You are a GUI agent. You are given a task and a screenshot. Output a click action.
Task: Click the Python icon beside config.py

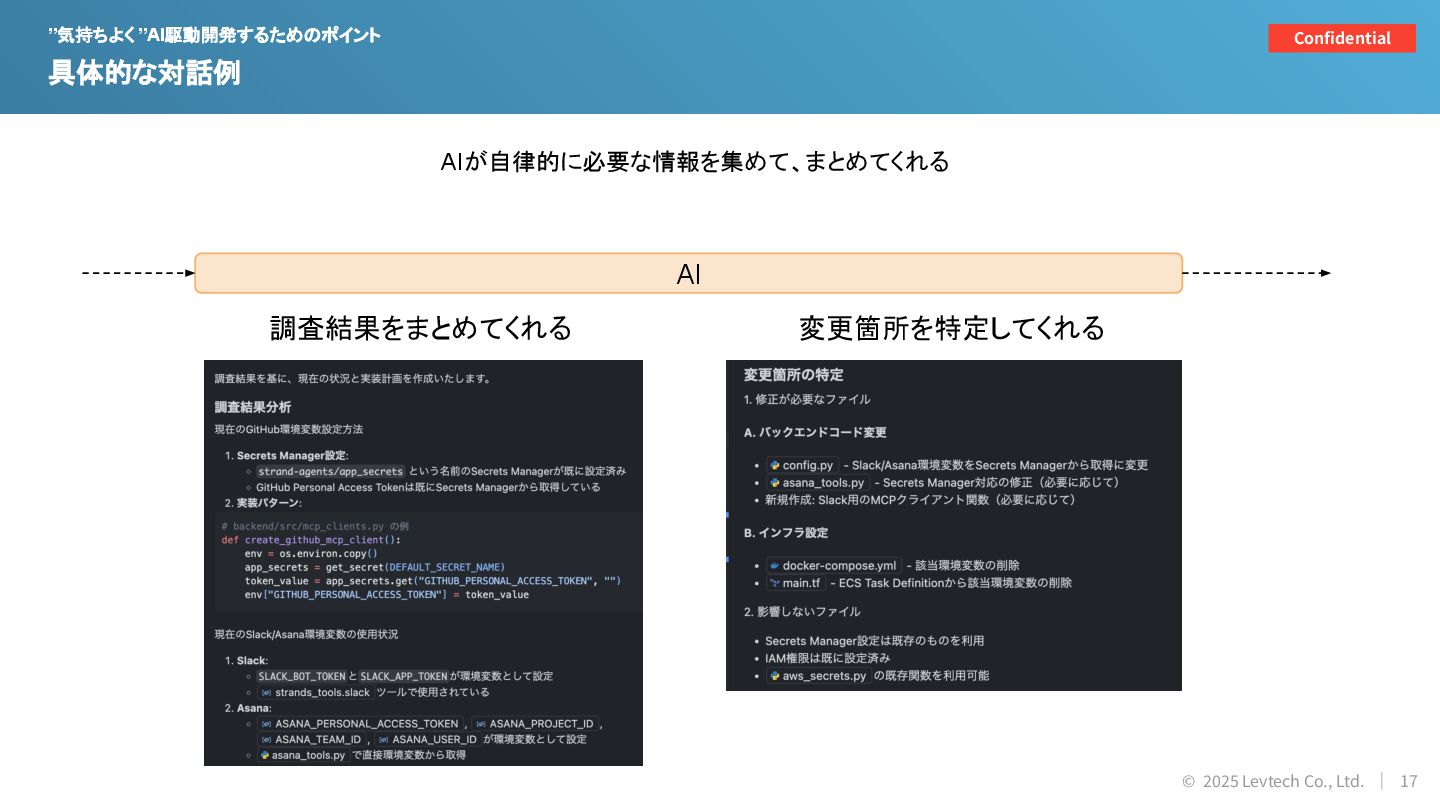[774, 465]
